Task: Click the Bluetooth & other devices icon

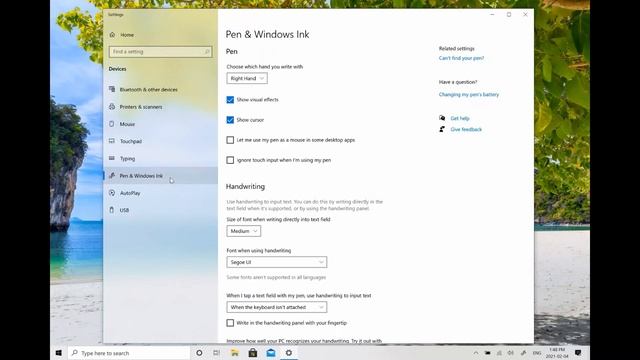Action: tap(112, 89)
